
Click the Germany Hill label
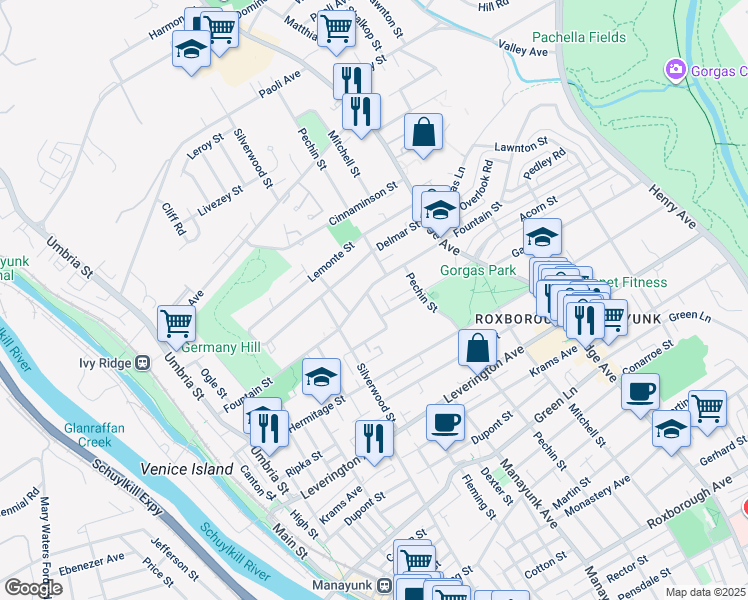click(221, 348)
